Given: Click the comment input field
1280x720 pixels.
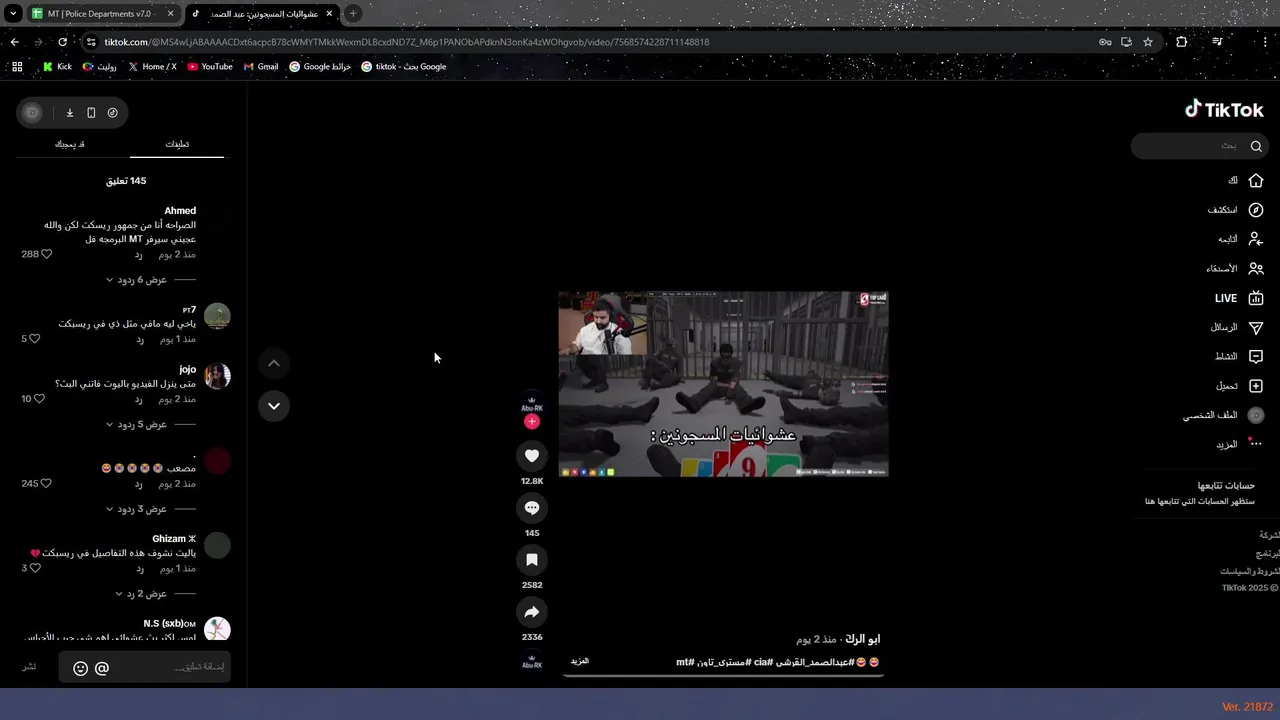Looking at the screenshot, I should [x=145, y=668].
